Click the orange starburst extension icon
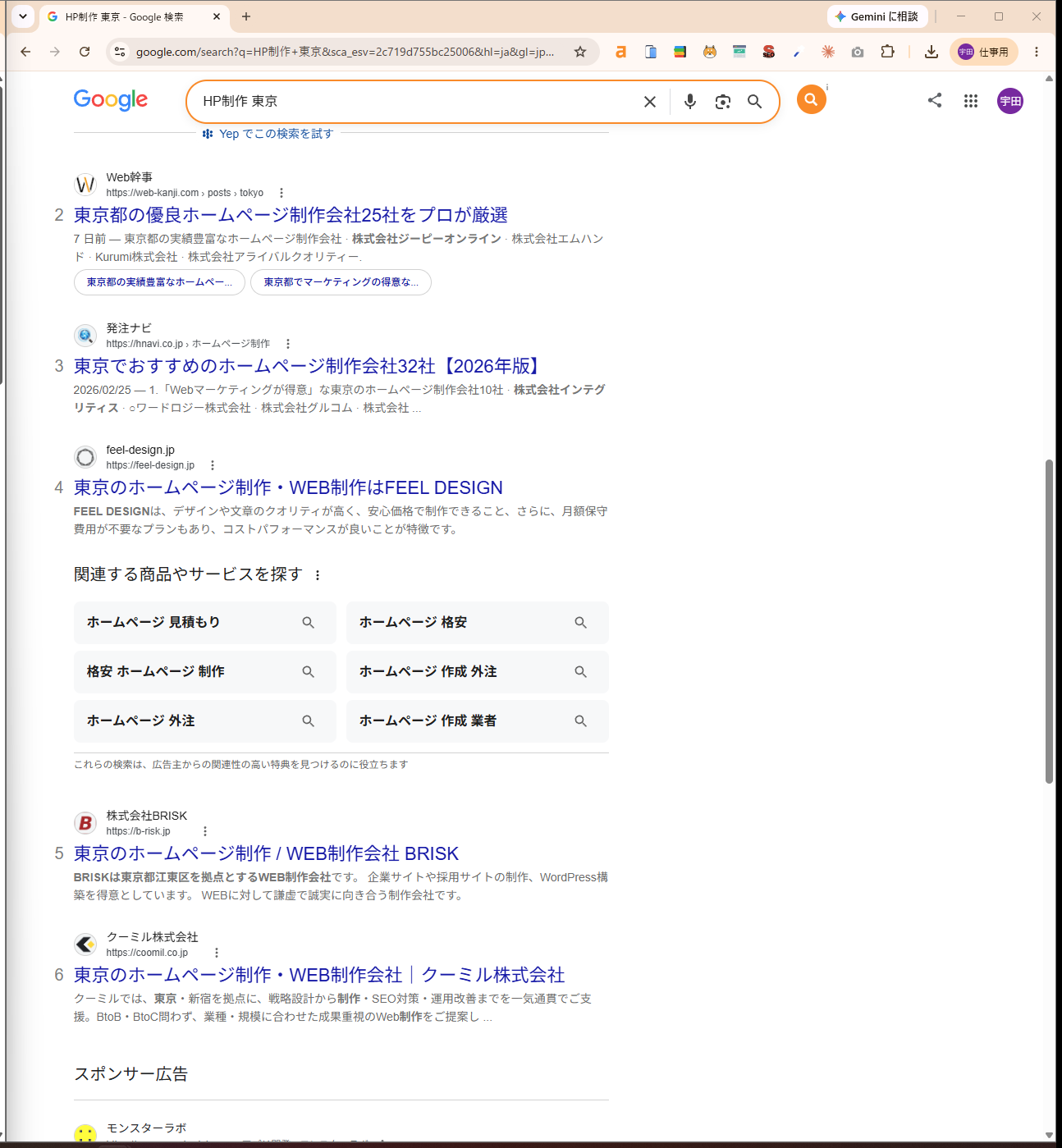The image size is (1062, 1148). [x=828, y=52]
